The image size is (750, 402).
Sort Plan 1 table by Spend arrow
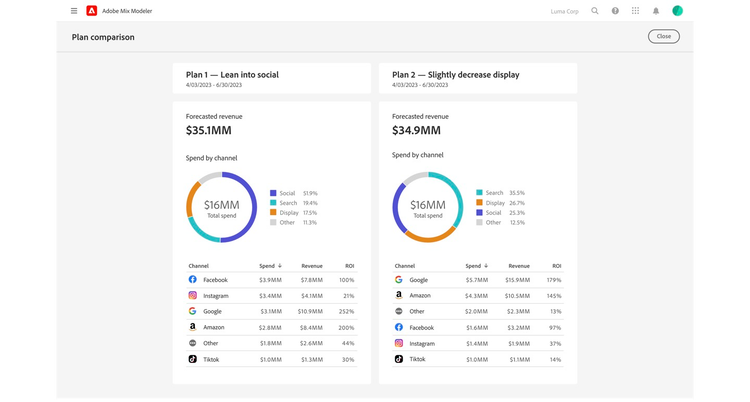[279, 266]
